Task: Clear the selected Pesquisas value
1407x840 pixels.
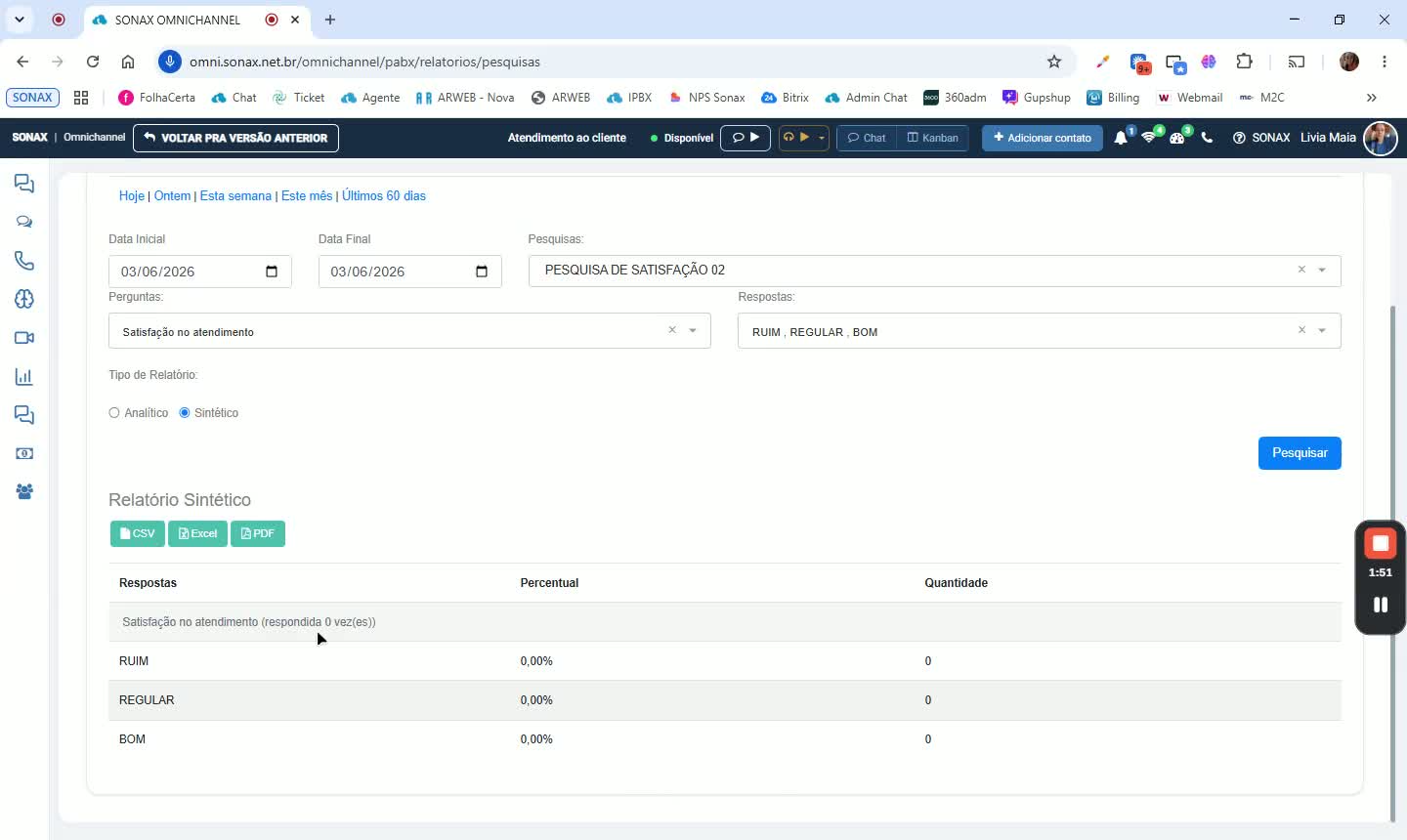Action: [1301, 270]
